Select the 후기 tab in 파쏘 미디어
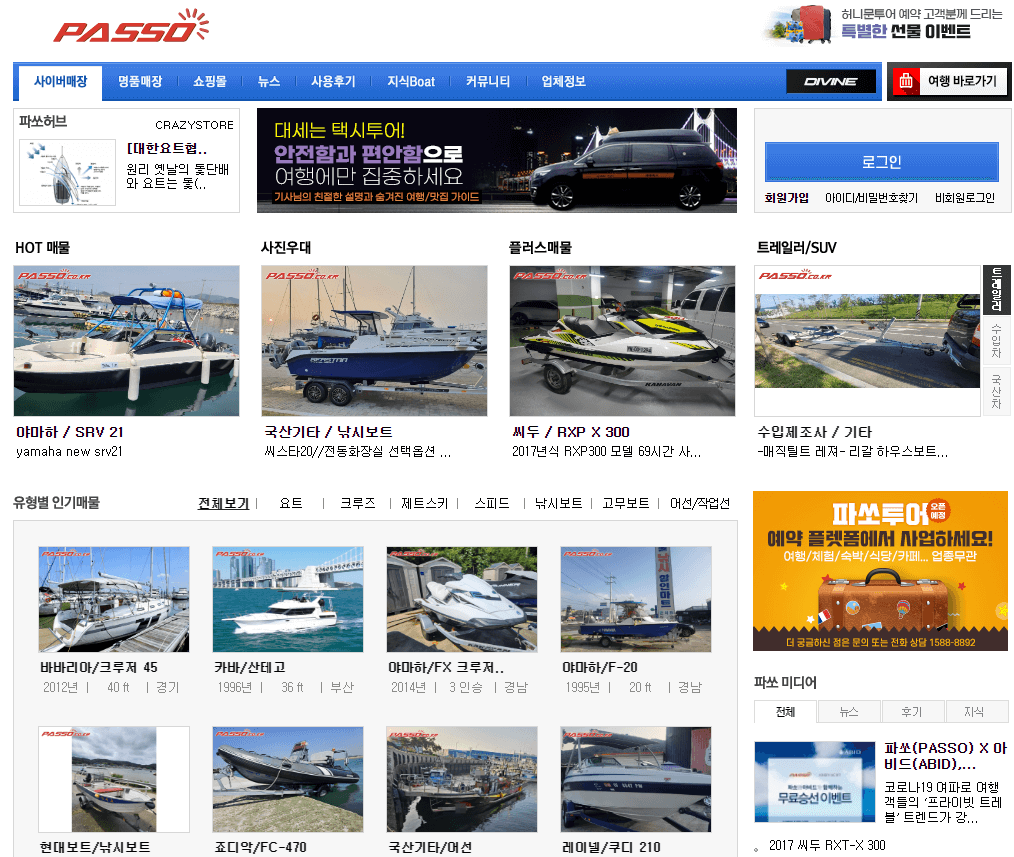The image size is (1014, 857). [x=912, y=711]
